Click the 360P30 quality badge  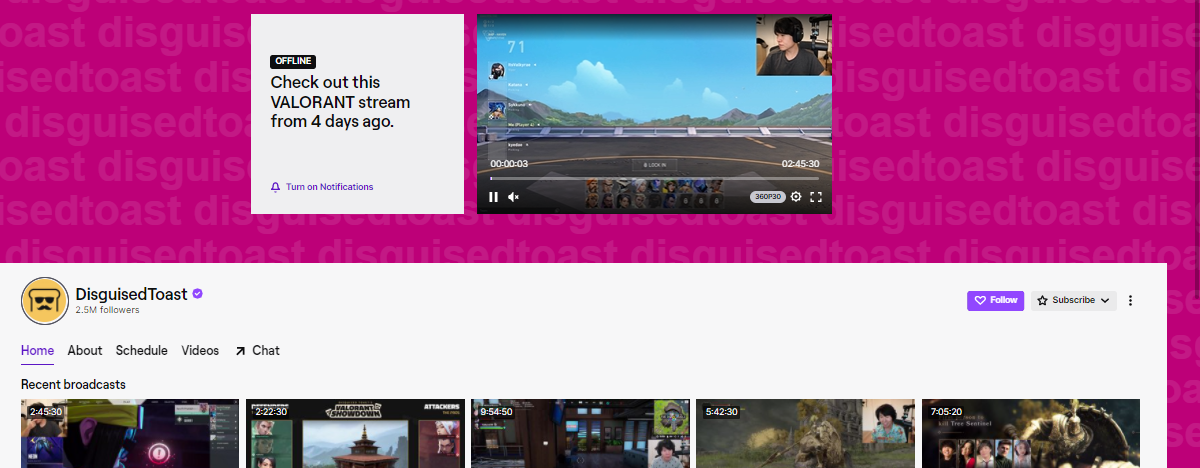[x=767, y=197]
